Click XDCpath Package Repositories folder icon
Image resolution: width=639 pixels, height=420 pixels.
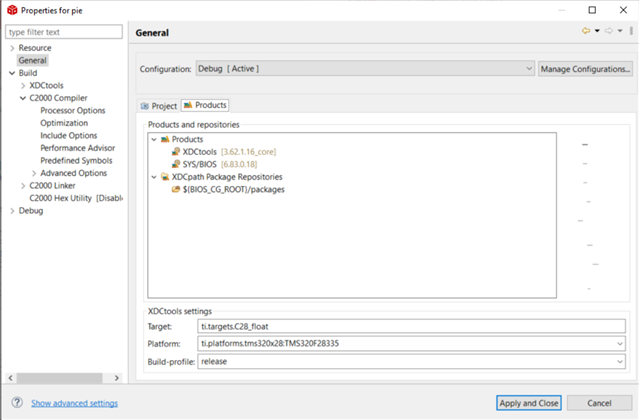pos(165,176)
